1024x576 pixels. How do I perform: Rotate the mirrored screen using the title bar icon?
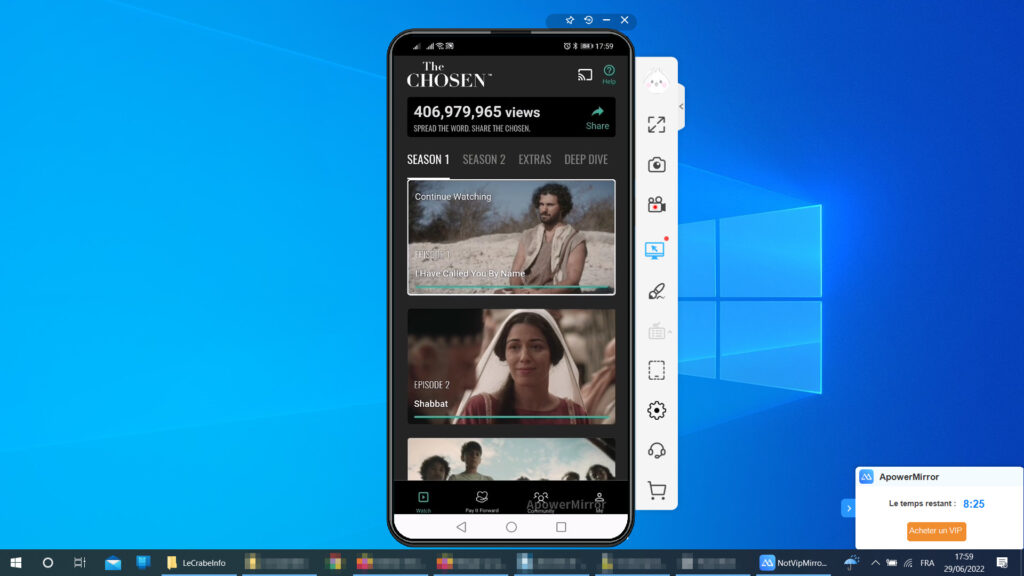[x=588, y=20]
